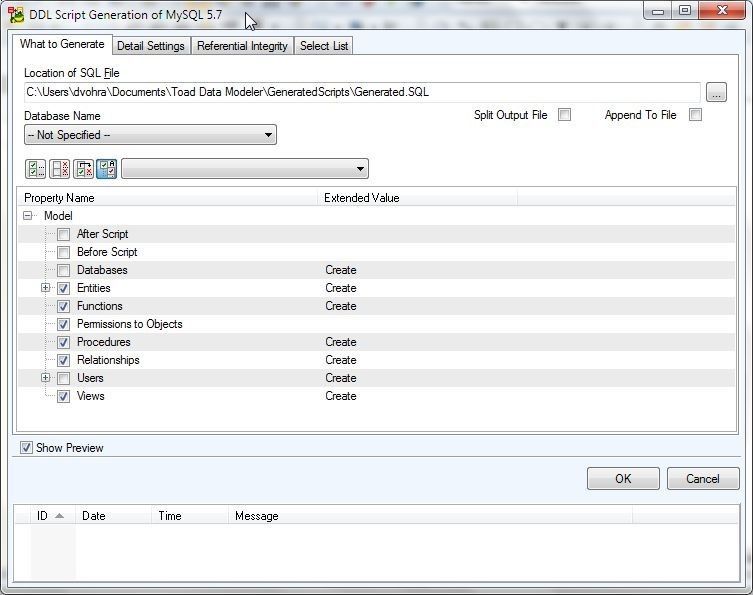The width and height of the screenshot is (753, 595).
Task: Click the Create value for Entities row
Action: click(x=341, y=288)
